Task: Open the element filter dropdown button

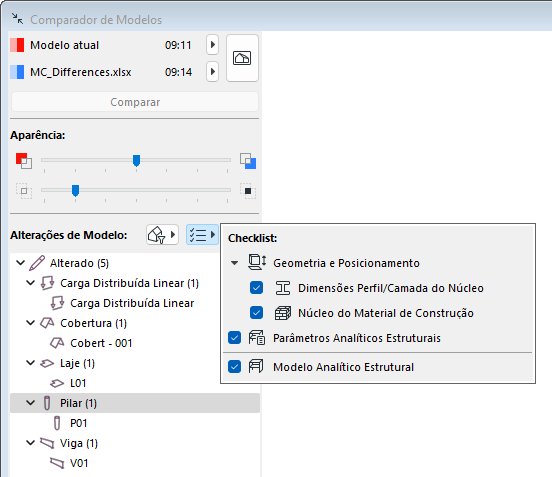Action: (162, 234)
